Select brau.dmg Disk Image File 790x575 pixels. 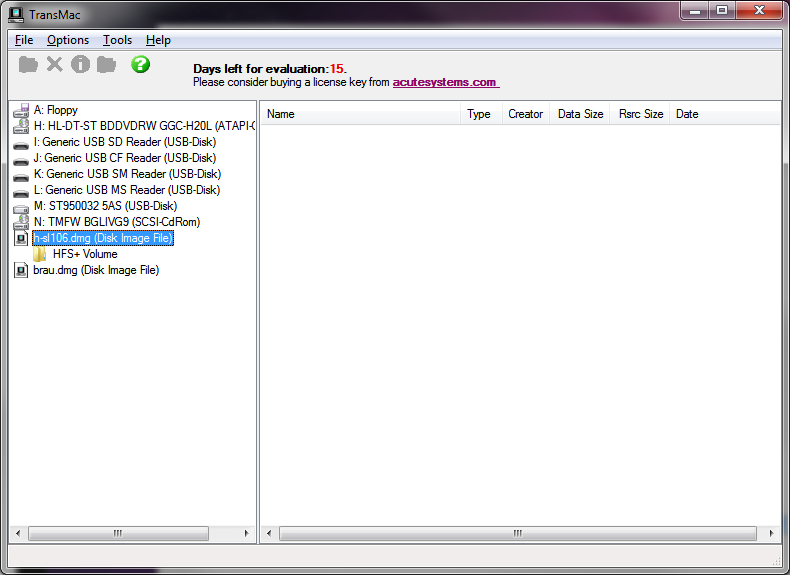click(x=96, y=270)
